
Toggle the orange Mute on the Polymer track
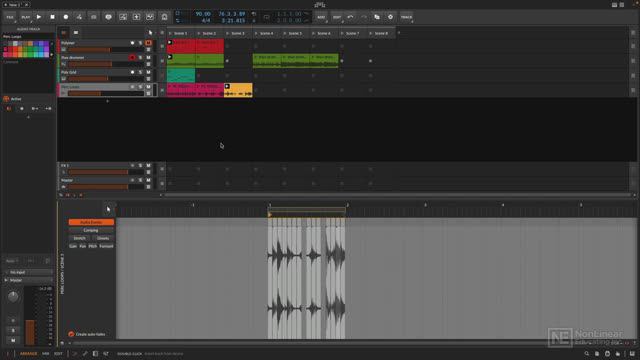[x=149, y=43]
